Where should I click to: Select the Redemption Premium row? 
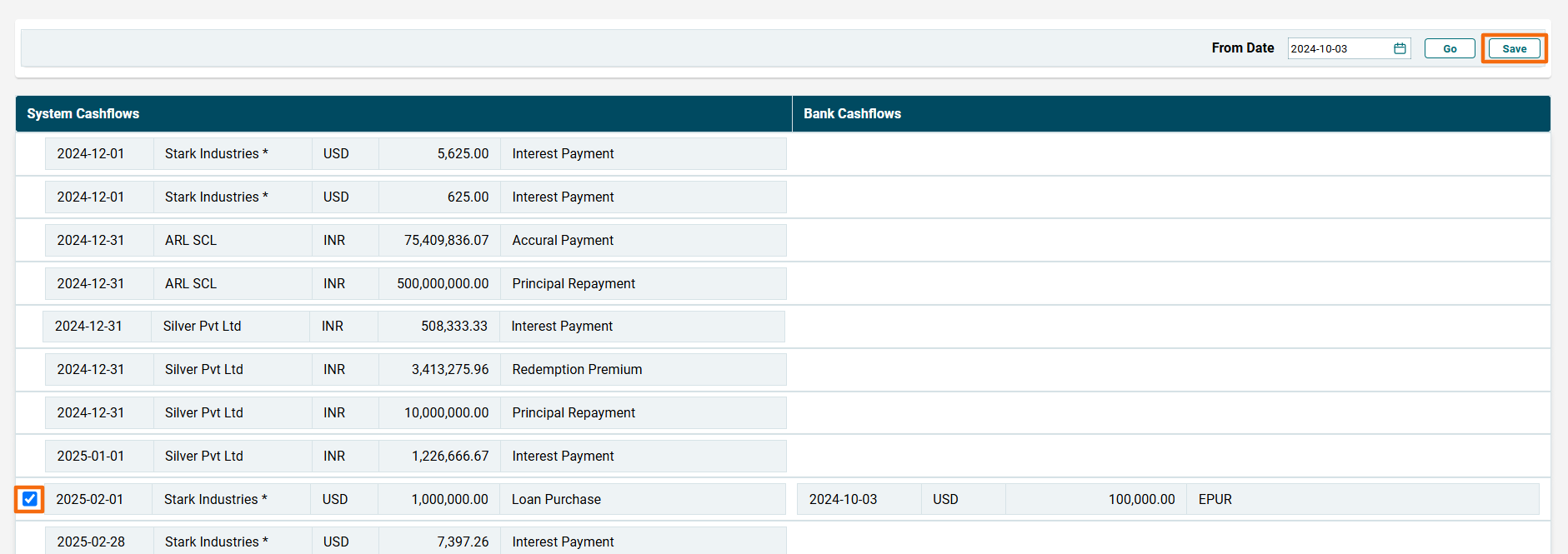click(415, 370)
